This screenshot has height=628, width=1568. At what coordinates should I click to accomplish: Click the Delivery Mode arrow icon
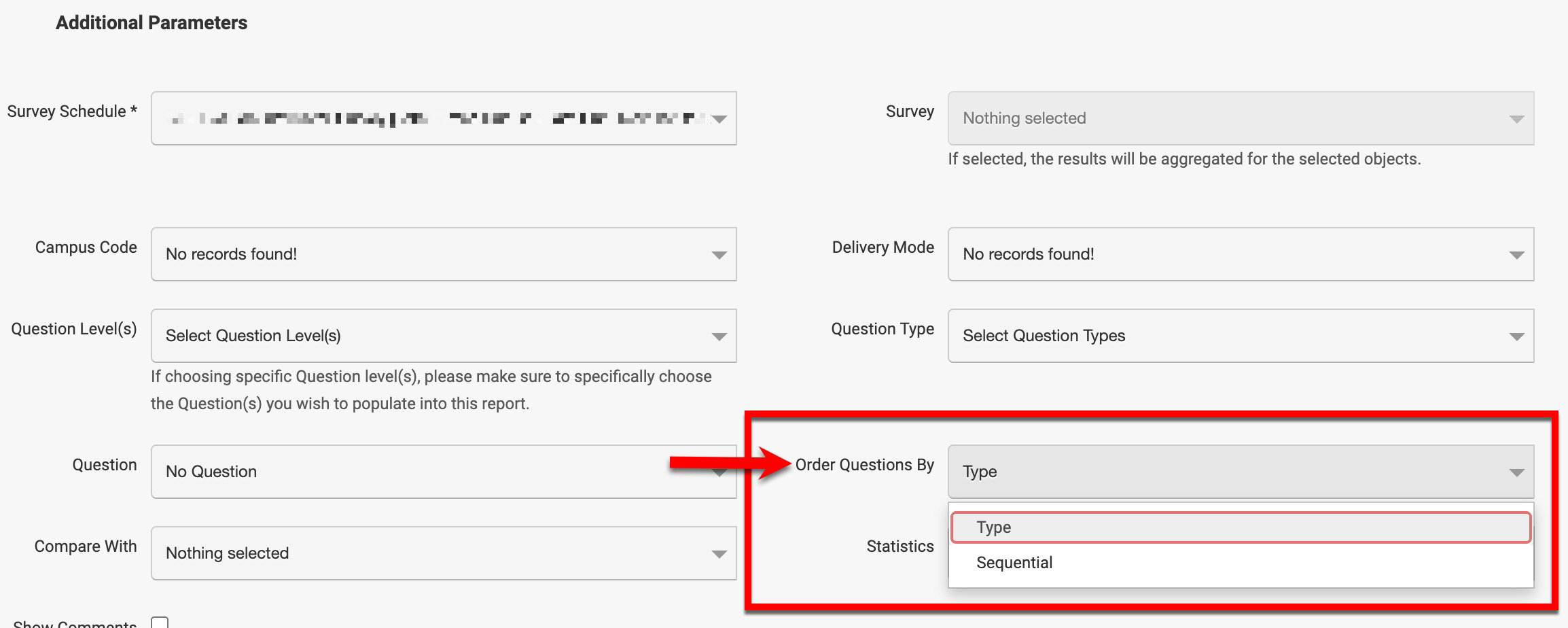[1516, 255]
